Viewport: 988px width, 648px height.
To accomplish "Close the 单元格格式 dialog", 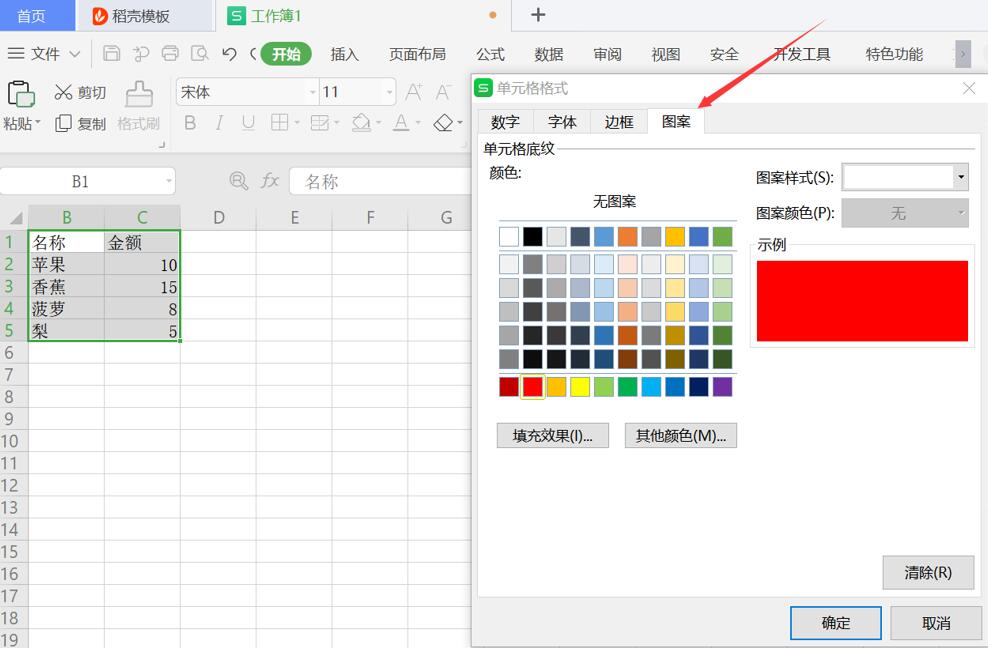I will point(969,88).
